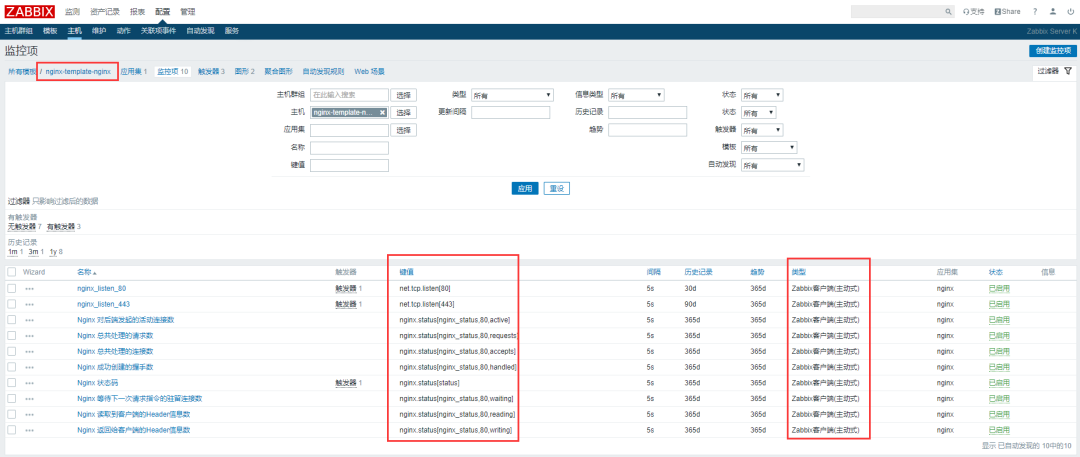Click the 名称 filter text field
Viewport: 1080px width, 457px height.
[349, 148]
